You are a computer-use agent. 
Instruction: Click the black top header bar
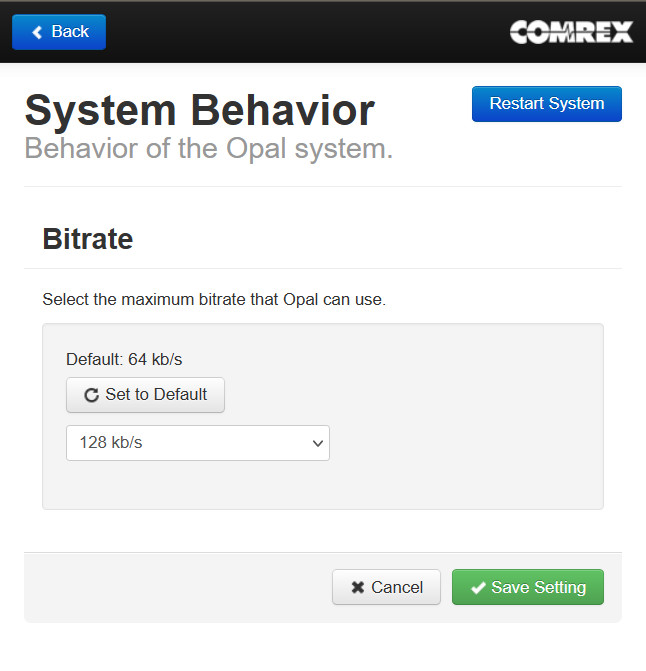tap(300, 32)
